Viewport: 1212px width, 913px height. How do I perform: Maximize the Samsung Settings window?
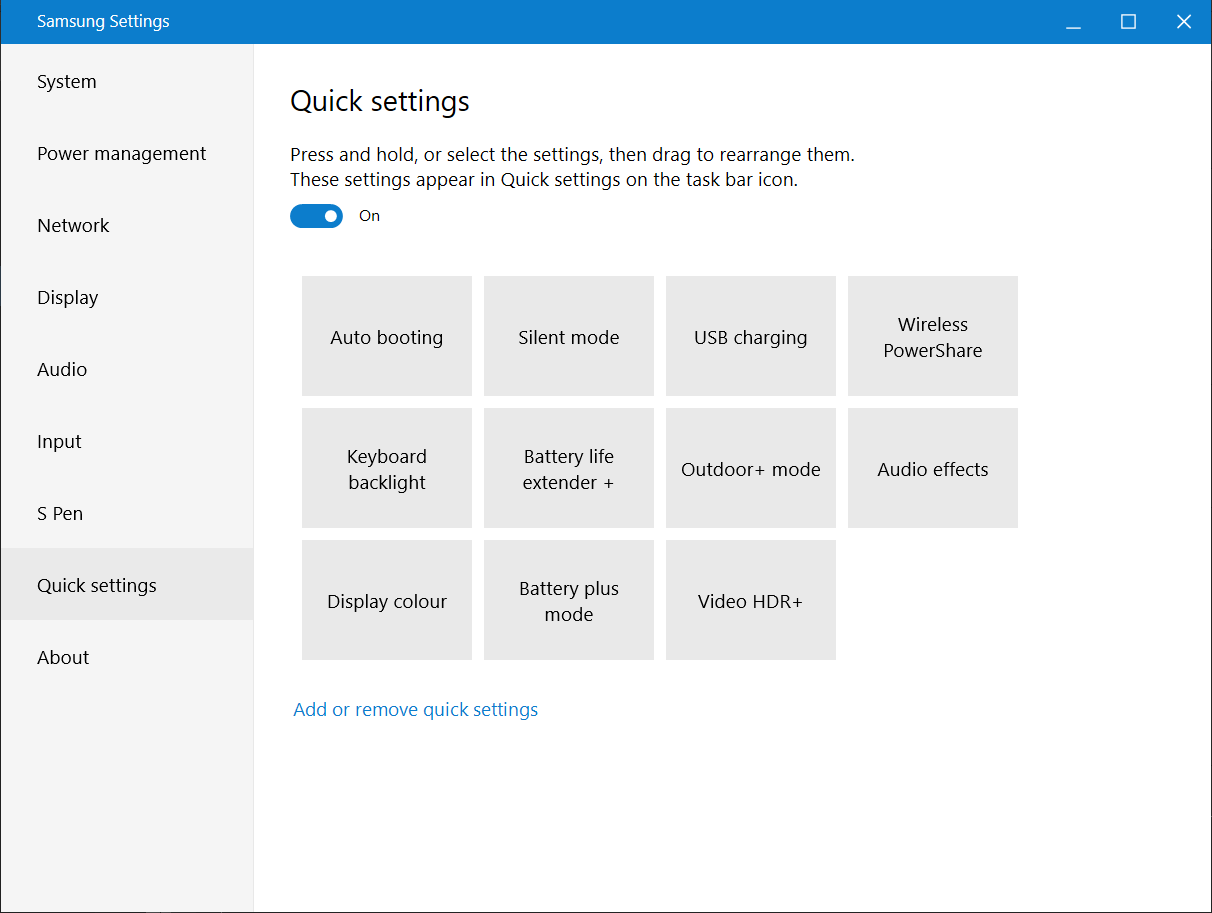(1129, 22)
